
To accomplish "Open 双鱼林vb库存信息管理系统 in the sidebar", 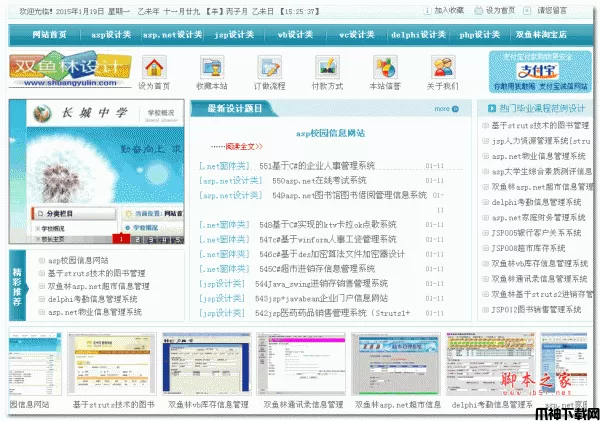I will pos(540,263).
